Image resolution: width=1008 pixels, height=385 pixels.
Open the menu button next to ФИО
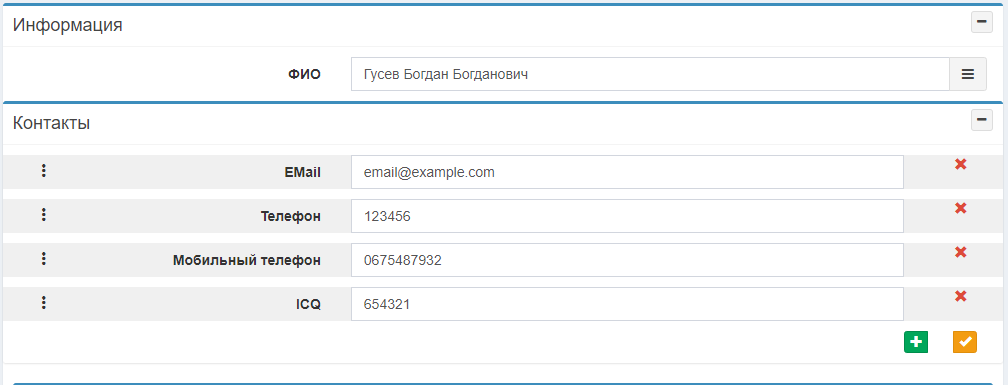point(968,74)
